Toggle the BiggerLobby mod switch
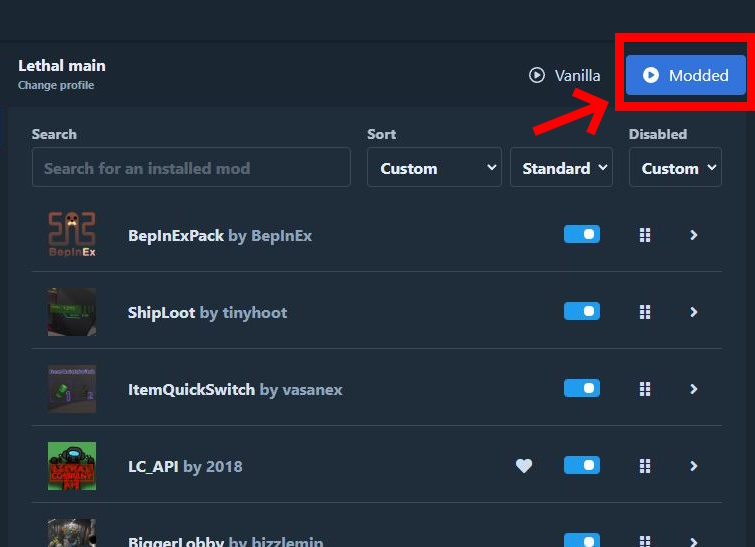755x547 pixels. 582,540
